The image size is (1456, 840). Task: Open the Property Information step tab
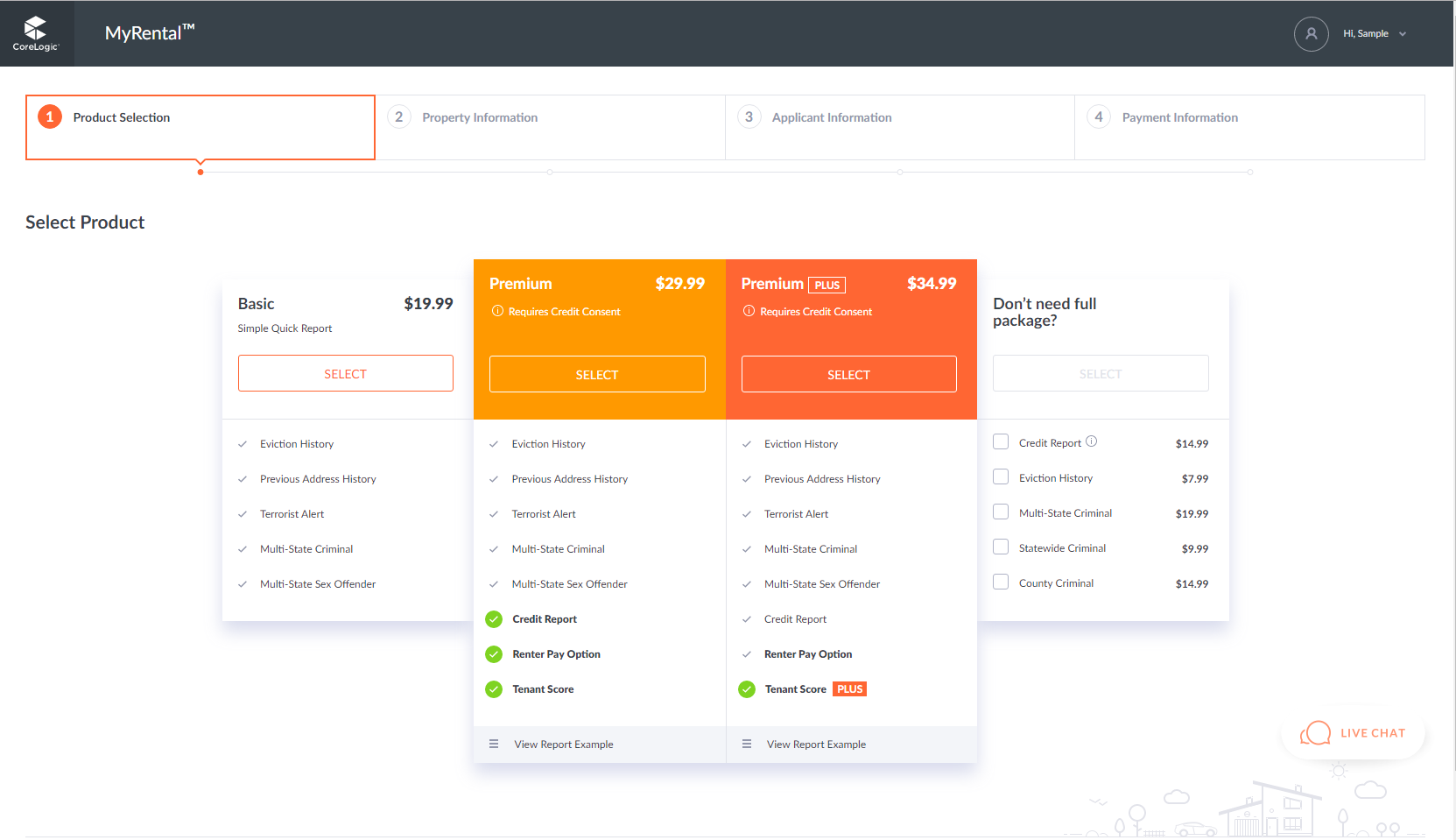(x=550, y=127)
